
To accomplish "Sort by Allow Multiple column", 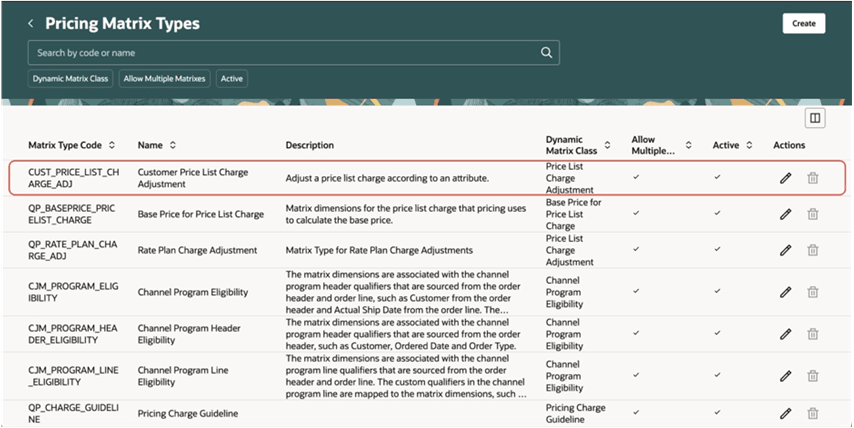I will 688,145.
